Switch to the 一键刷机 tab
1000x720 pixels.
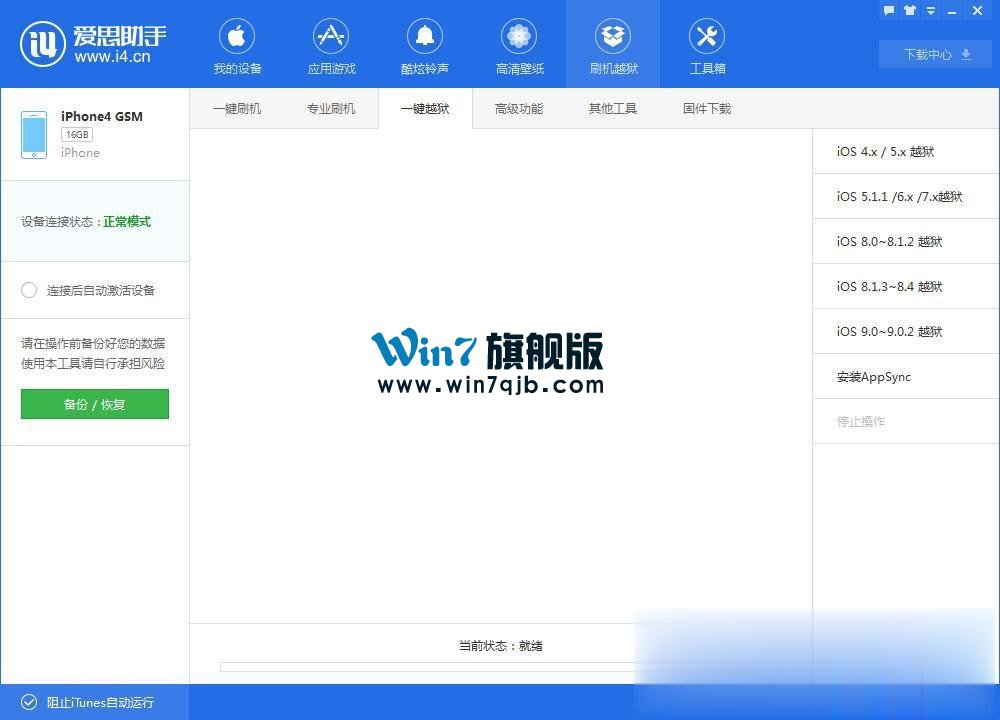[x=237, y=108]
